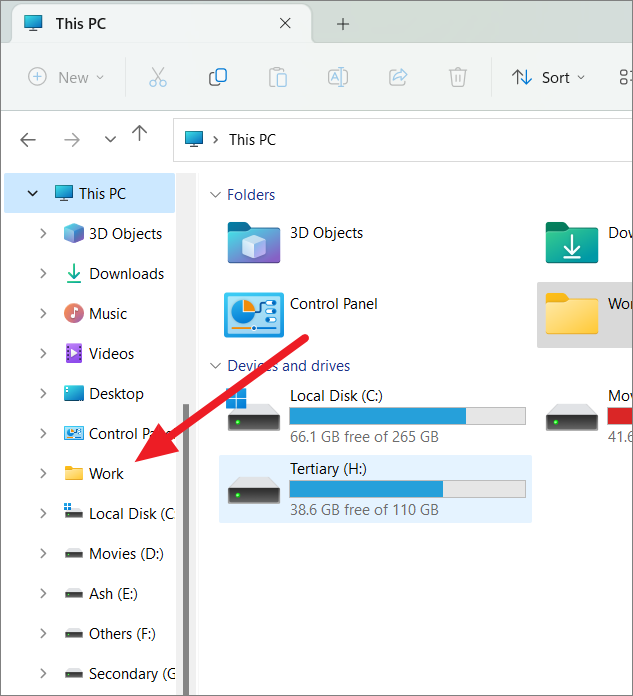Image resolution: width=633 pixels, height=696 pixels.
Task: Click the Rename icon in toolbar
Action: click(338, 77)
